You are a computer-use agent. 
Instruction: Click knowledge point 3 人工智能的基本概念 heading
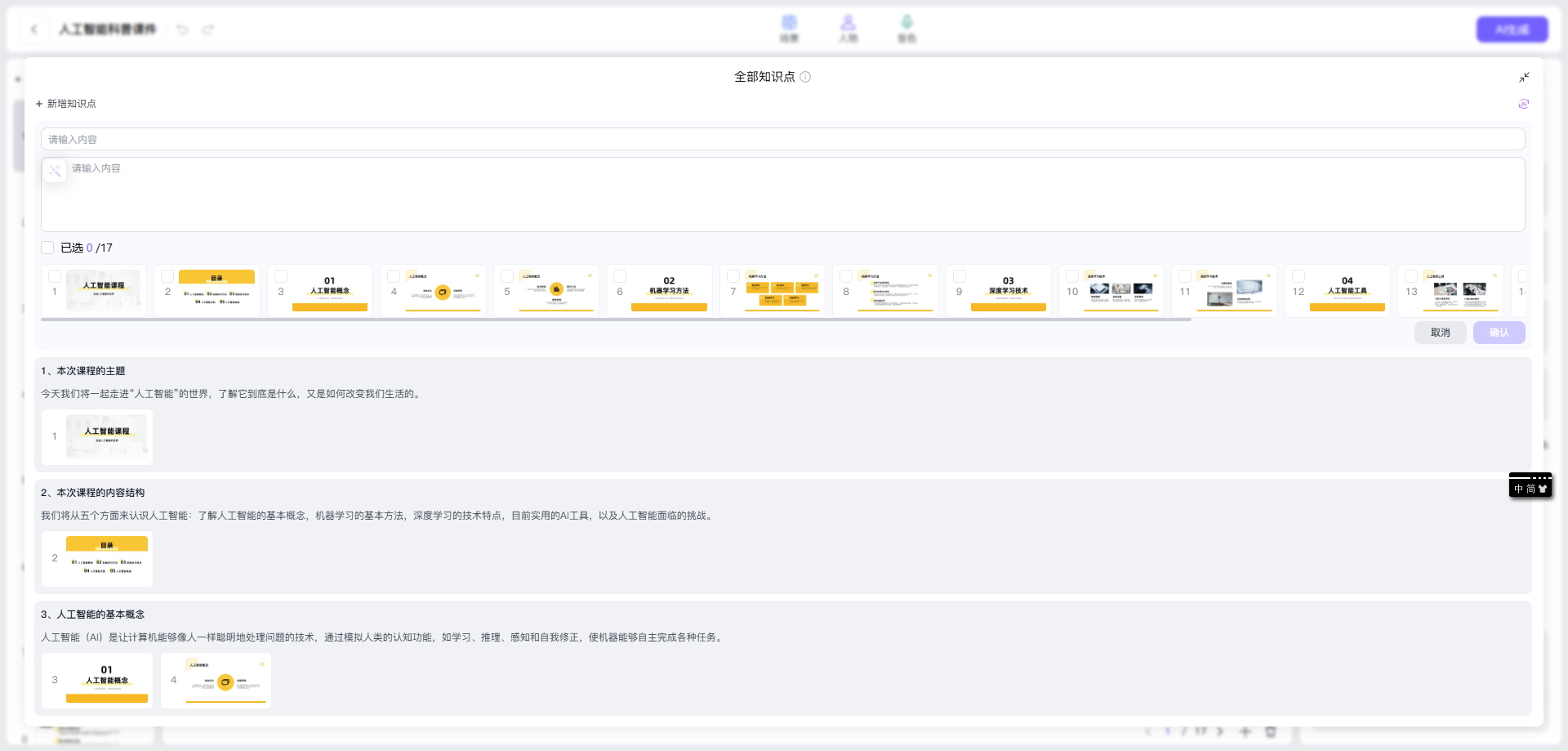pyautogui.click(x=92, y=615)
